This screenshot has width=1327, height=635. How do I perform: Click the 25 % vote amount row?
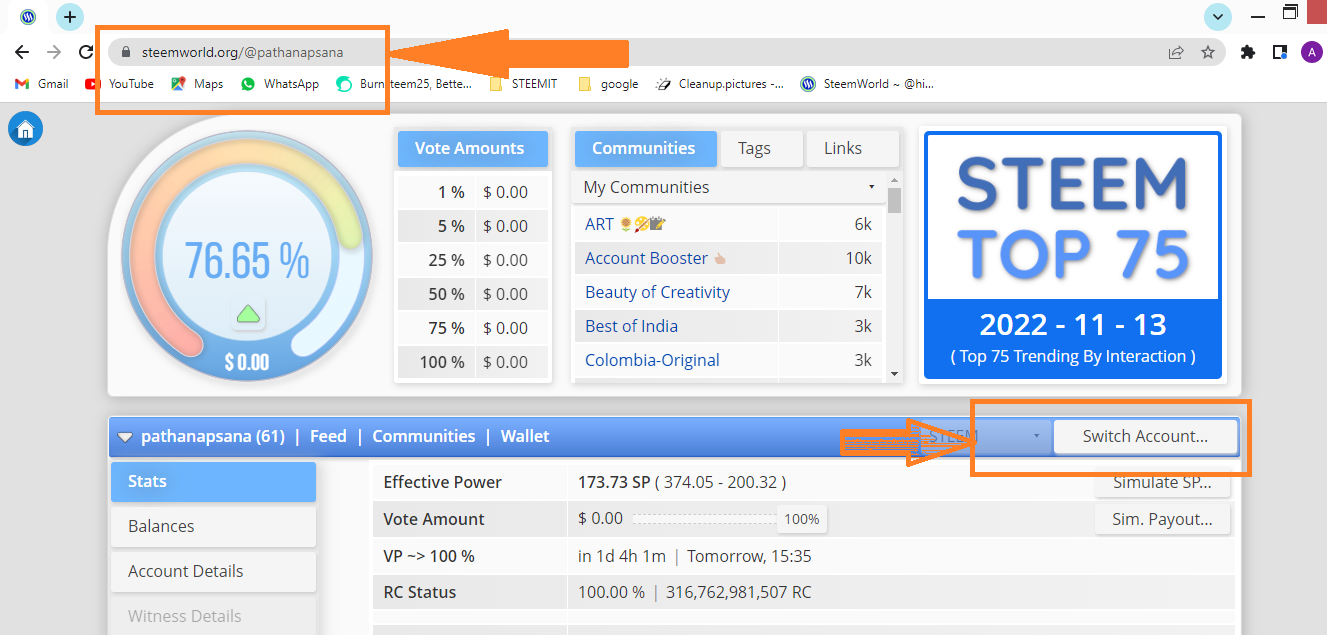(473, 260)
